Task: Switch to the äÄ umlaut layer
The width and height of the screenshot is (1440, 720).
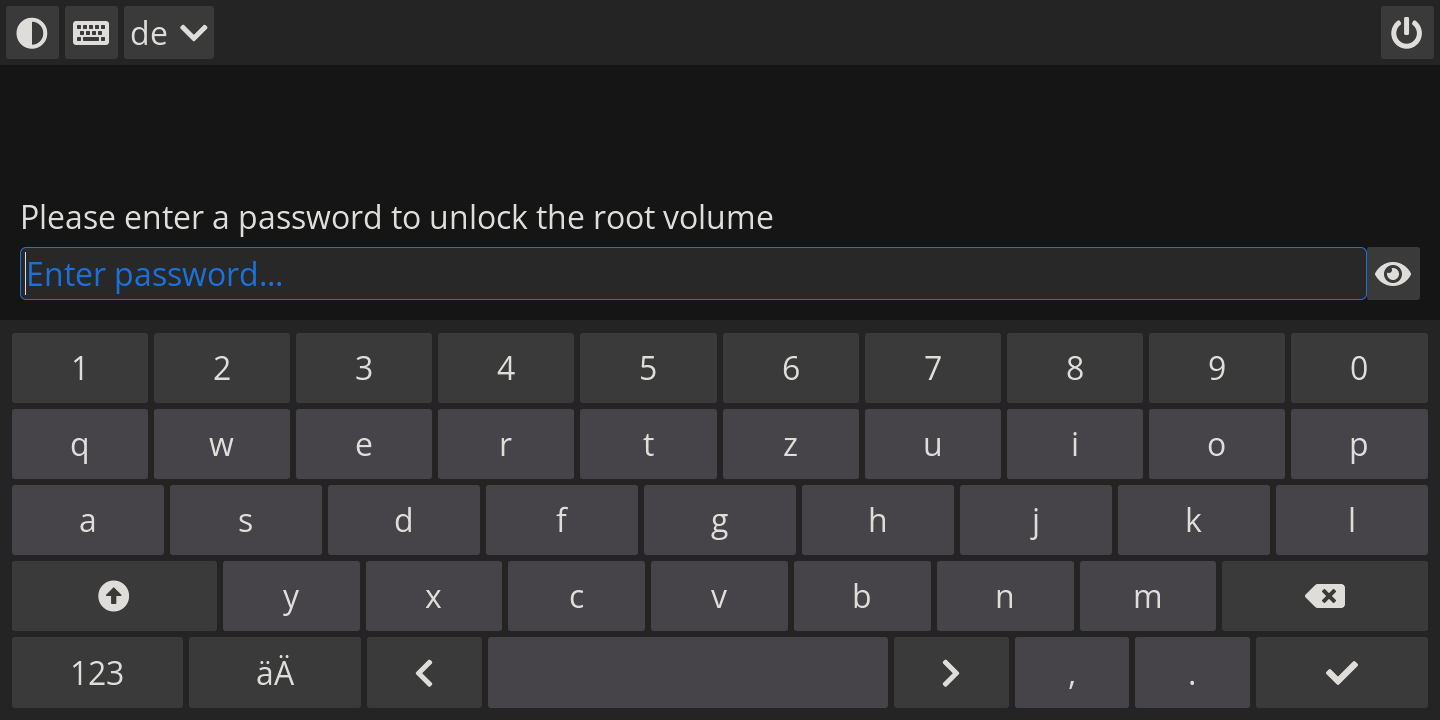Action: [275, 673]
